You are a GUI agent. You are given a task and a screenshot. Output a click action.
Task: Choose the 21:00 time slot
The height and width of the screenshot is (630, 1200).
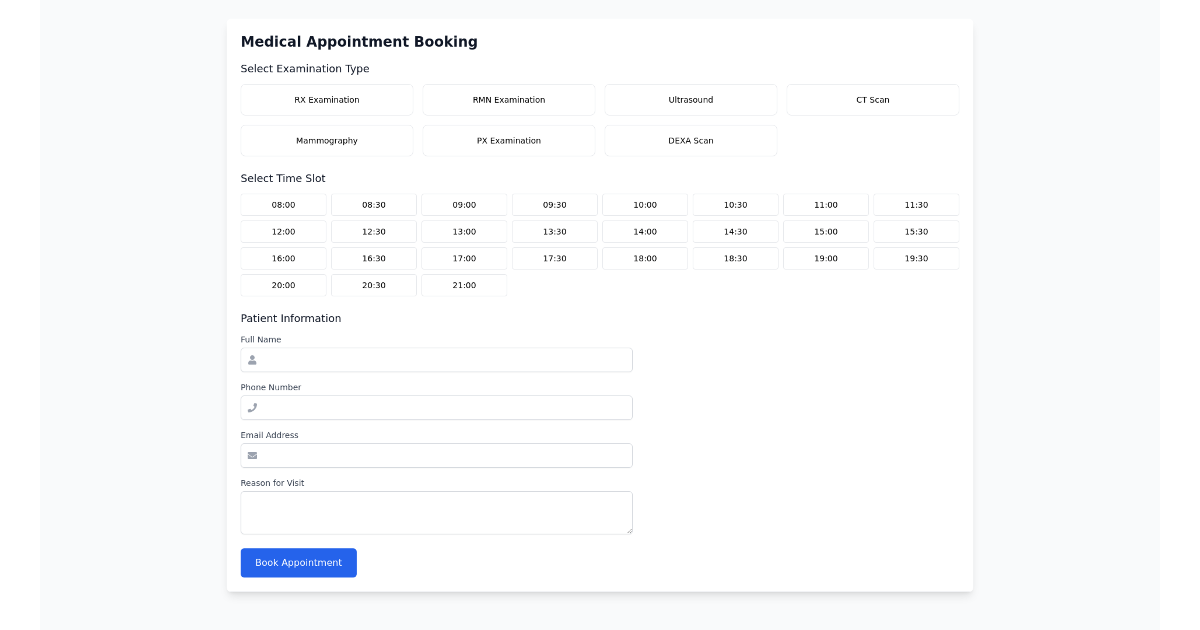pyautogui.click(x=464, y=284)
